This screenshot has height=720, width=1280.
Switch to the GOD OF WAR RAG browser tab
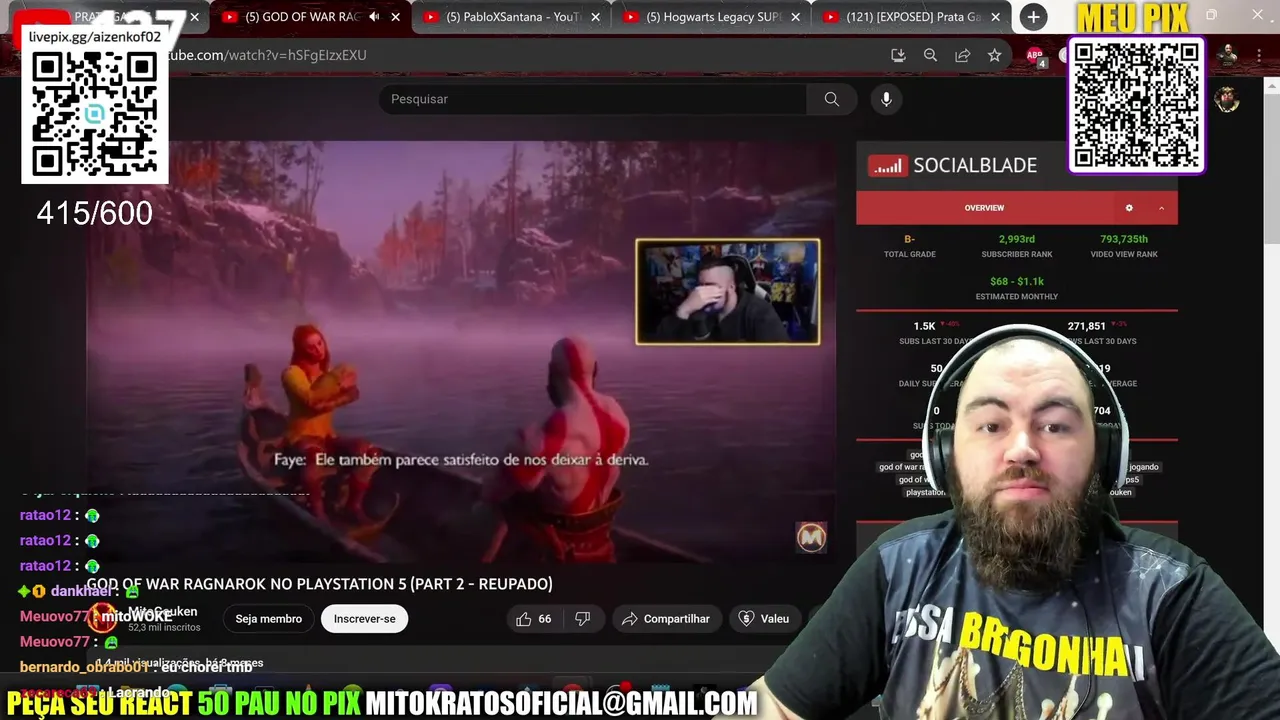pyautogui.click(x=300, y=17)
